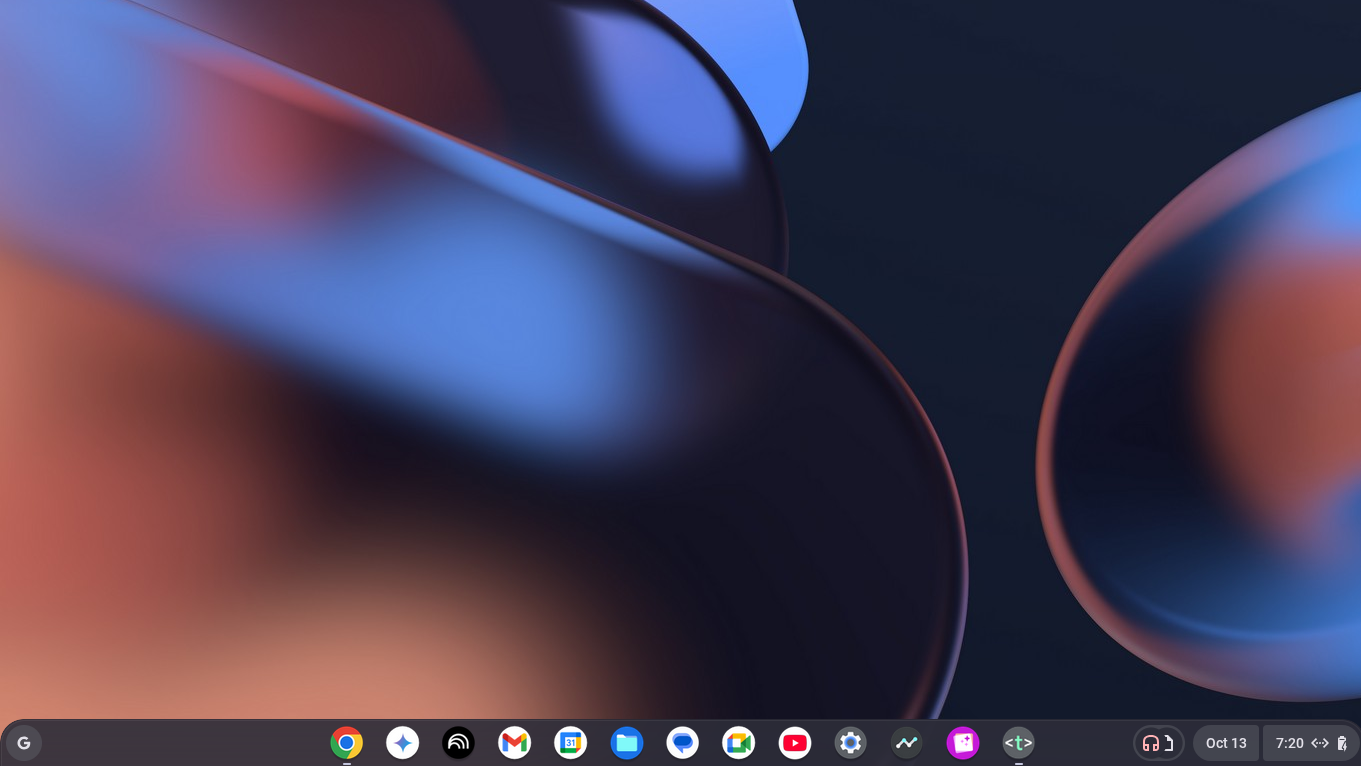Image resolution: width=1361 pixels, height=766 pixels.
Task: Open Google Messages chat app
Action: tap(683, 743)
